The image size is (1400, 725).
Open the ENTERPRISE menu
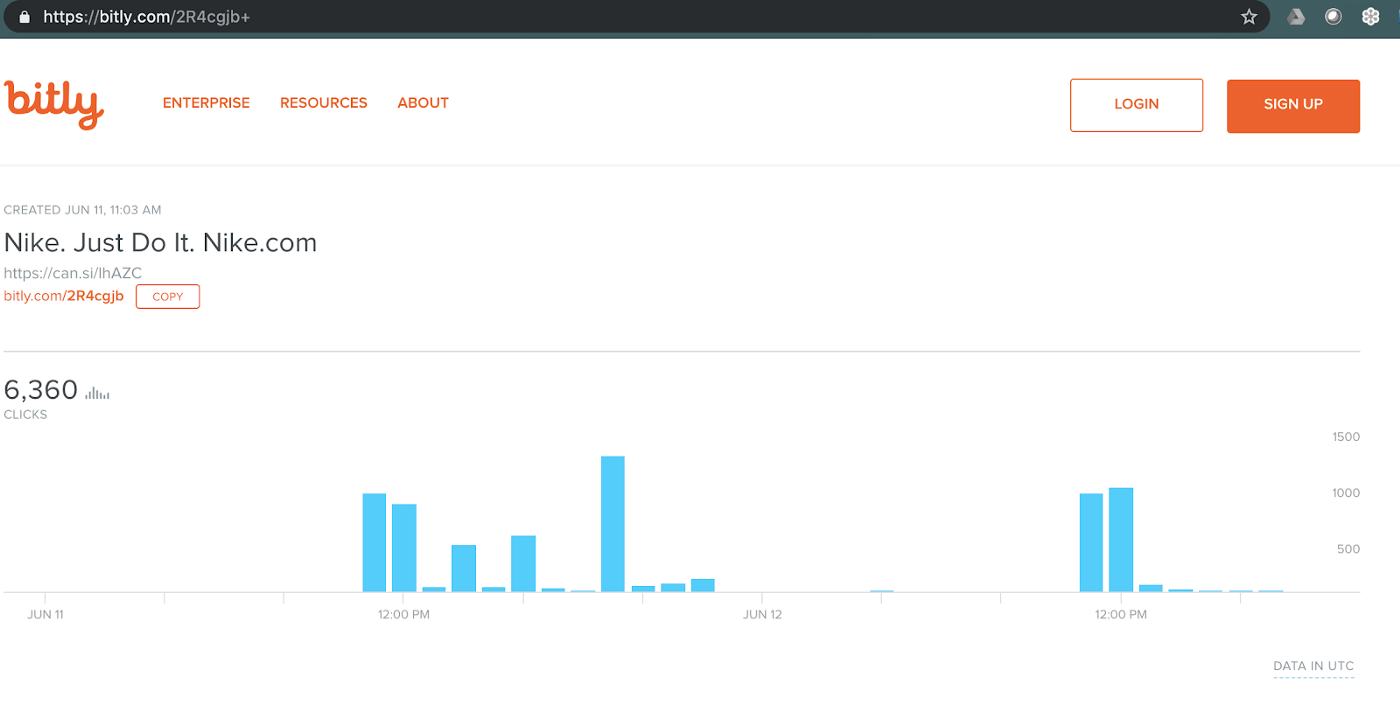[206, 103]
